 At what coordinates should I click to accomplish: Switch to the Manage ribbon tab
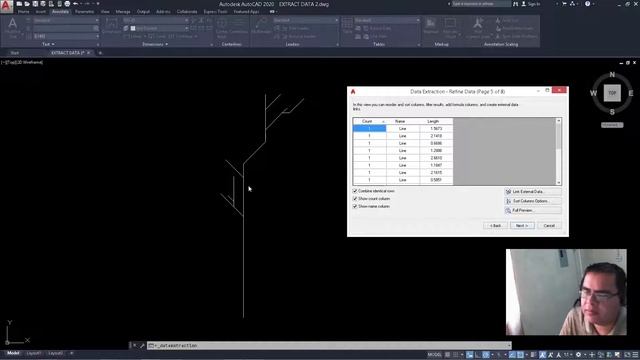coord(123,12)
